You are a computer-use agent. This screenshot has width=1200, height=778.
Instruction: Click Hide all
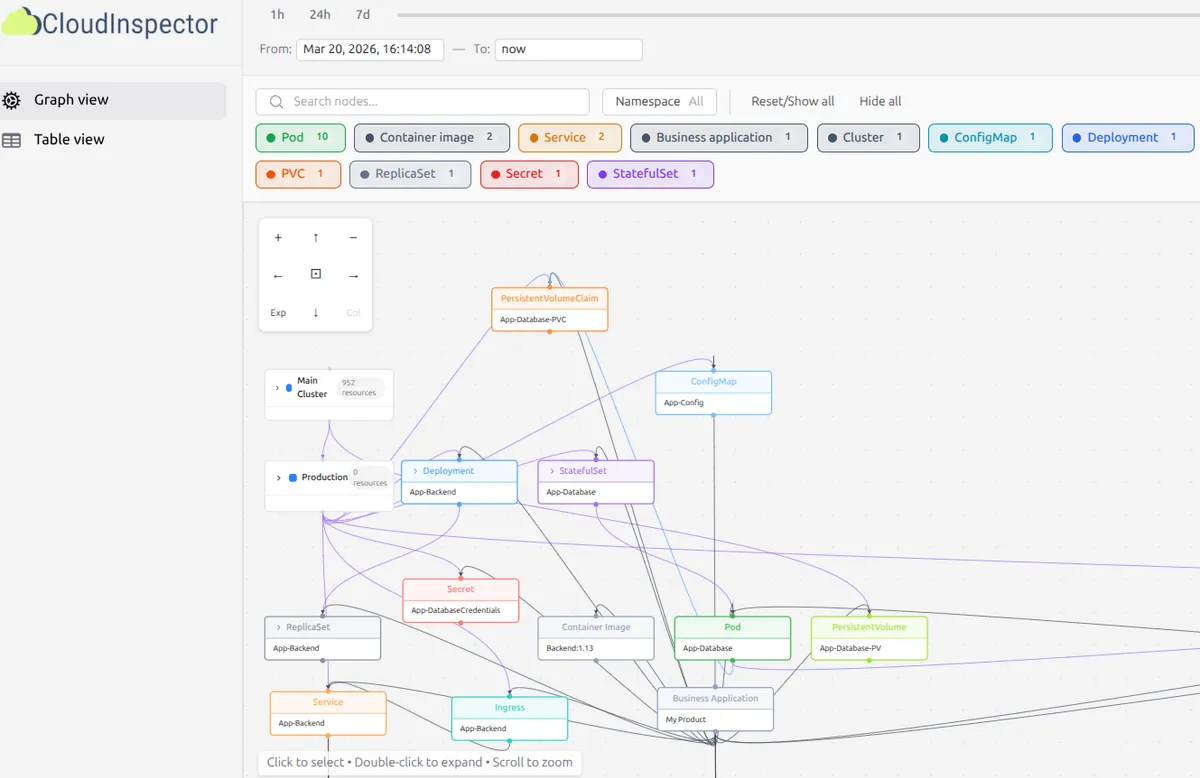(879, 101)
